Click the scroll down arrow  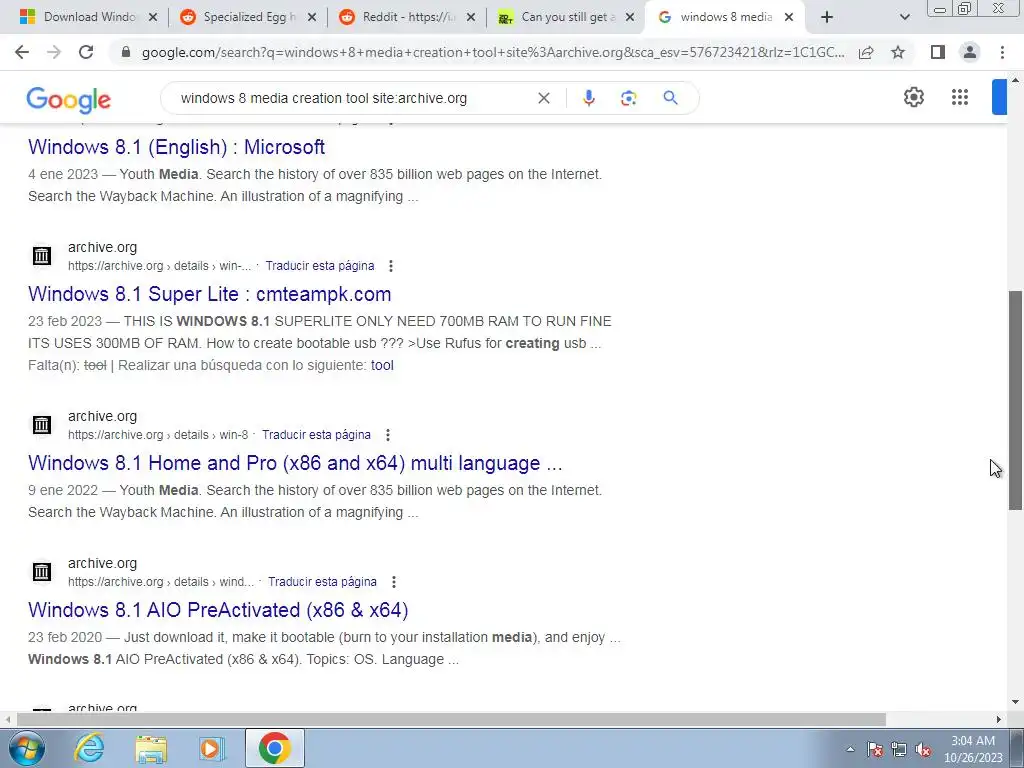(1015, 702)
